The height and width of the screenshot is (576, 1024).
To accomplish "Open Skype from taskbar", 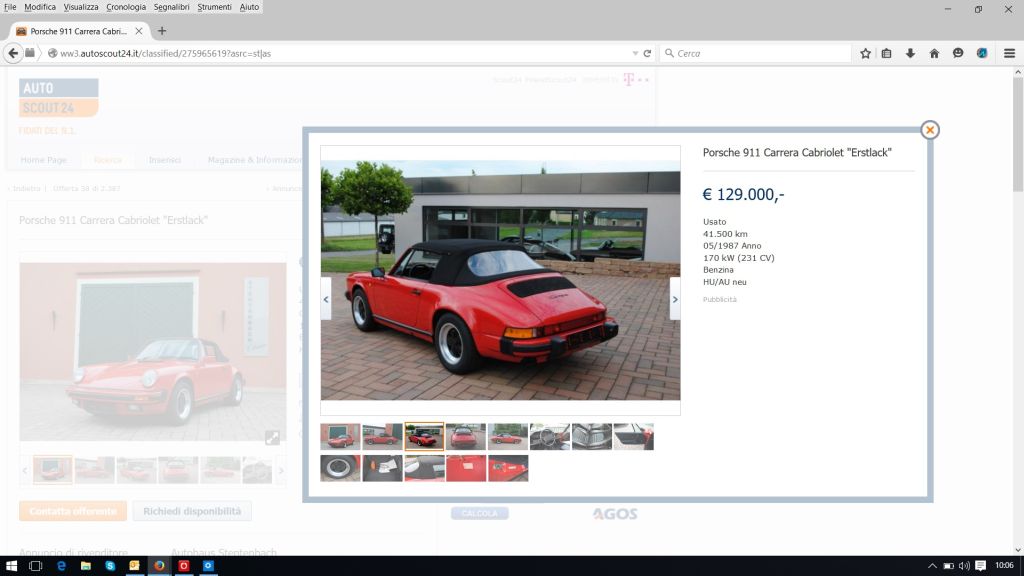I will (x=110, y=566).
